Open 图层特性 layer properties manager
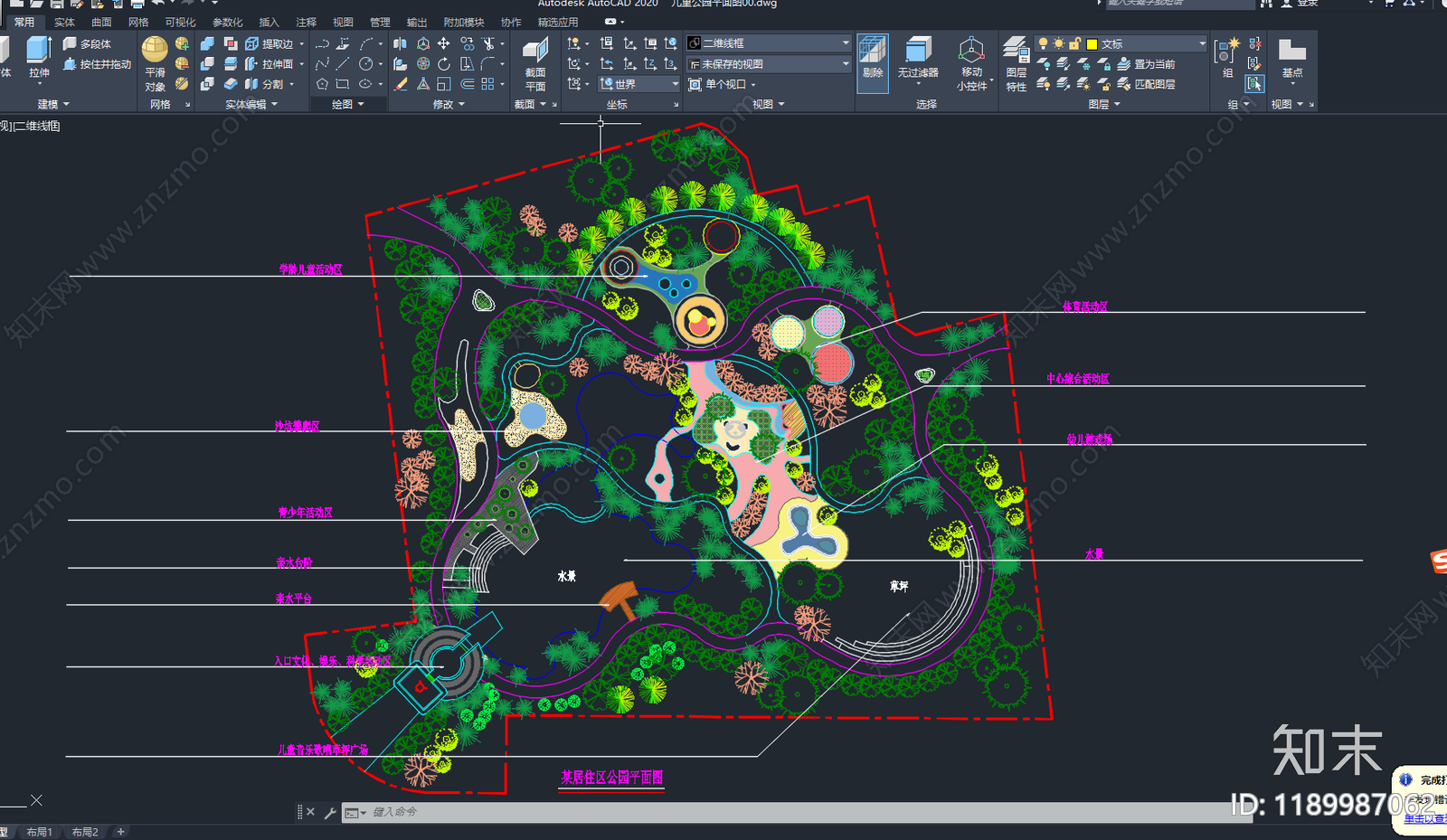 tap(1016, 53)
